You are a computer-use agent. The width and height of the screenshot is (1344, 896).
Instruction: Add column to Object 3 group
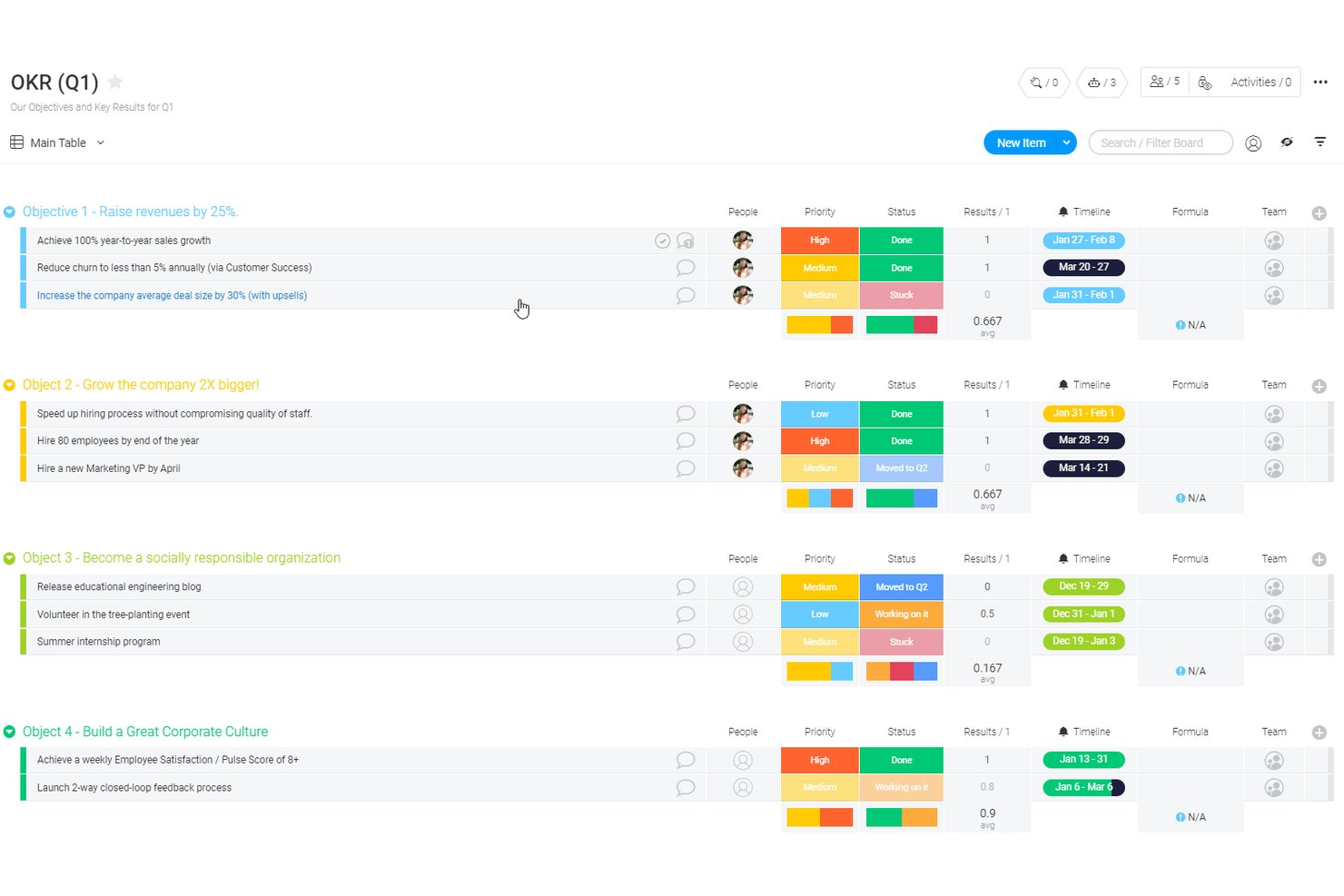(1319, 559)
